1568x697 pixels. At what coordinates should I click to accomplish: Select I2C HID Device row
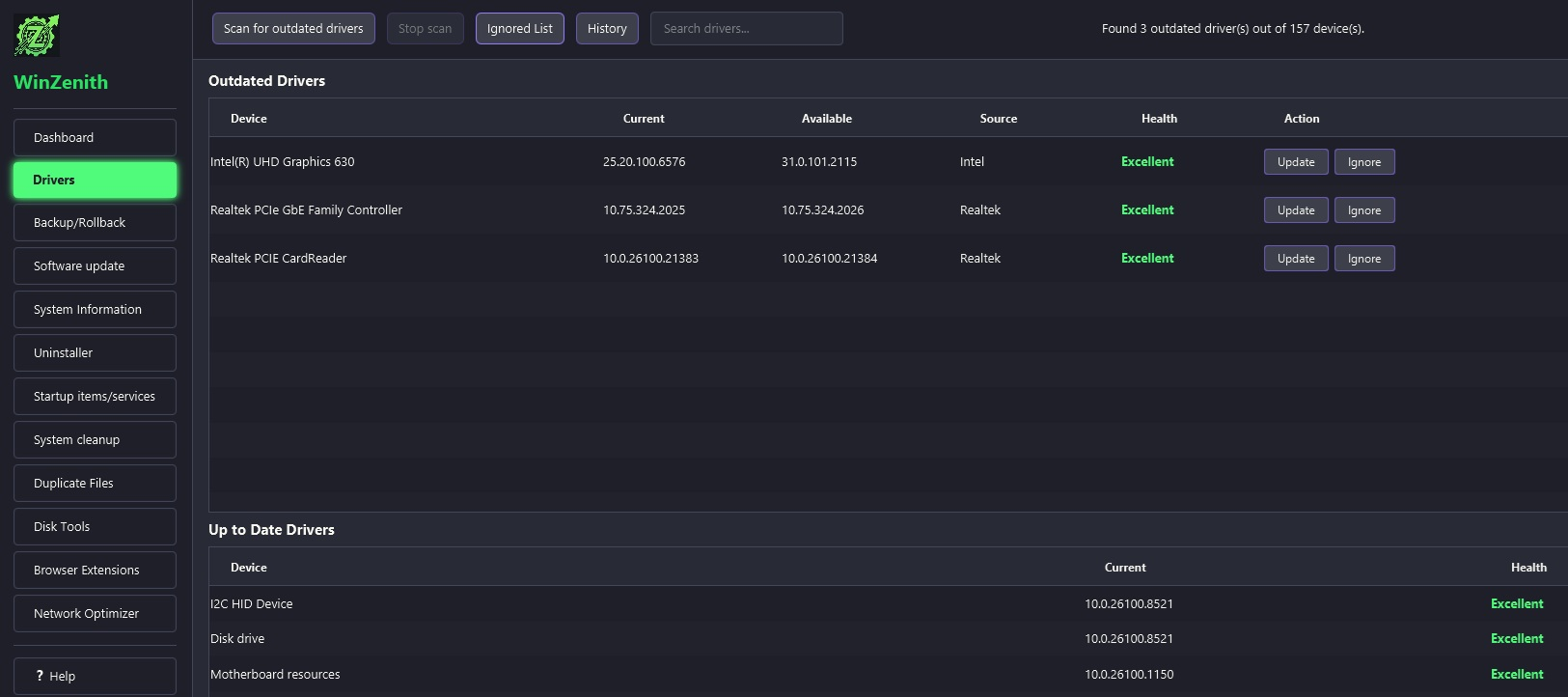coord(888,603)
